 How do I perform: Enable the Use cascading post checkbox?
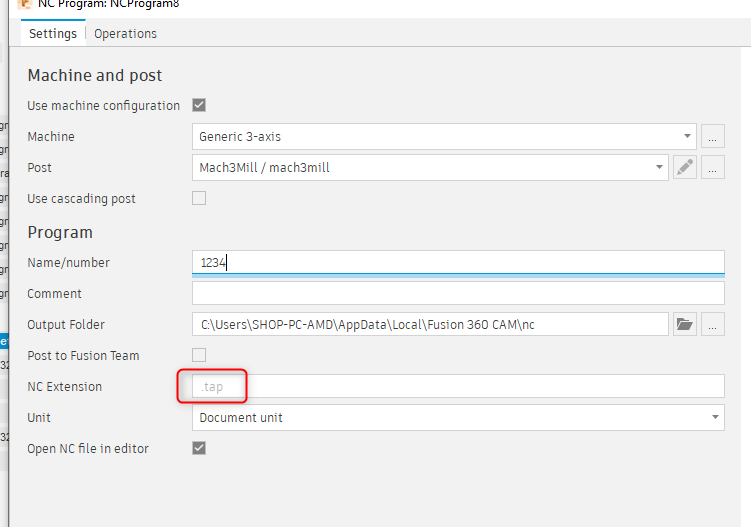point(199,198)
